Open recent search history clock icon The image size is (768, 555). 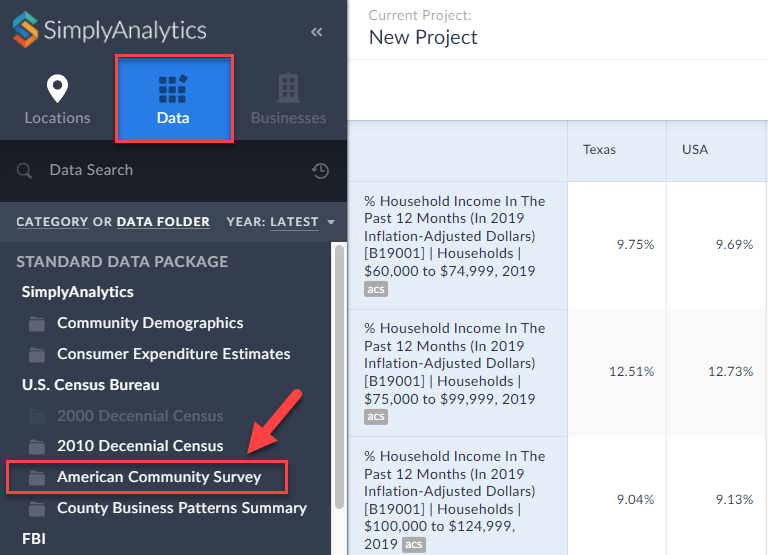(320, 170)
